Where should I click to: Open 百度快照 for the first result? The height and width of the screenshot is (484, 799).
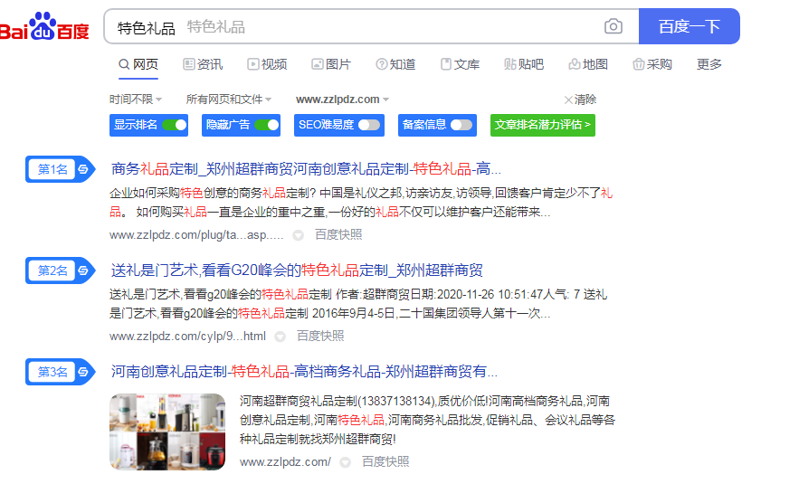click(x=338, y=234)
